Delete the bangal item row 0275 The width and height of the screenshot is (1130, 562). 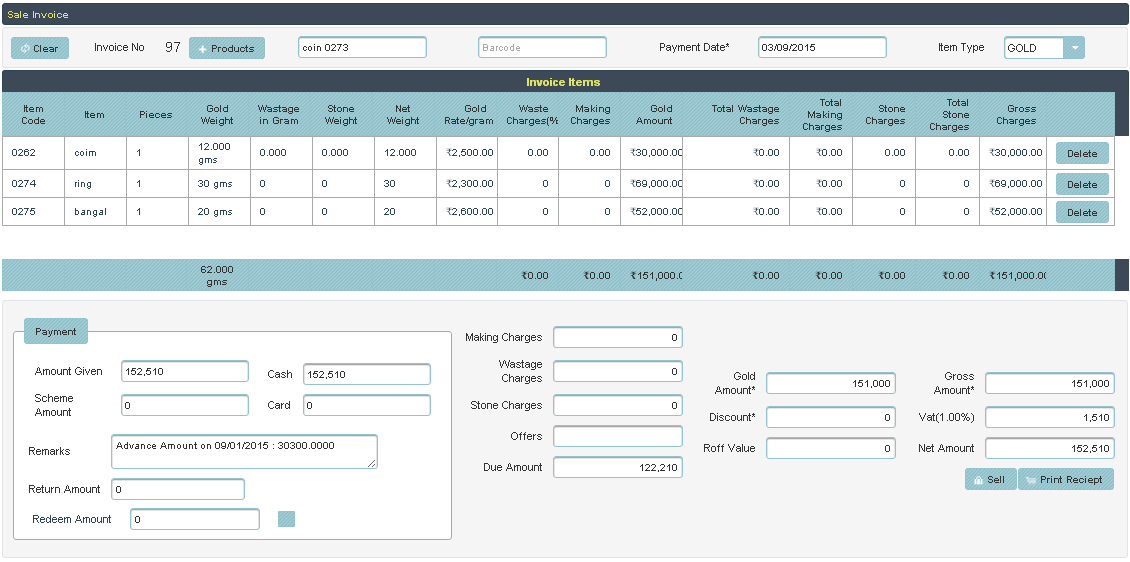(1082, 212)
